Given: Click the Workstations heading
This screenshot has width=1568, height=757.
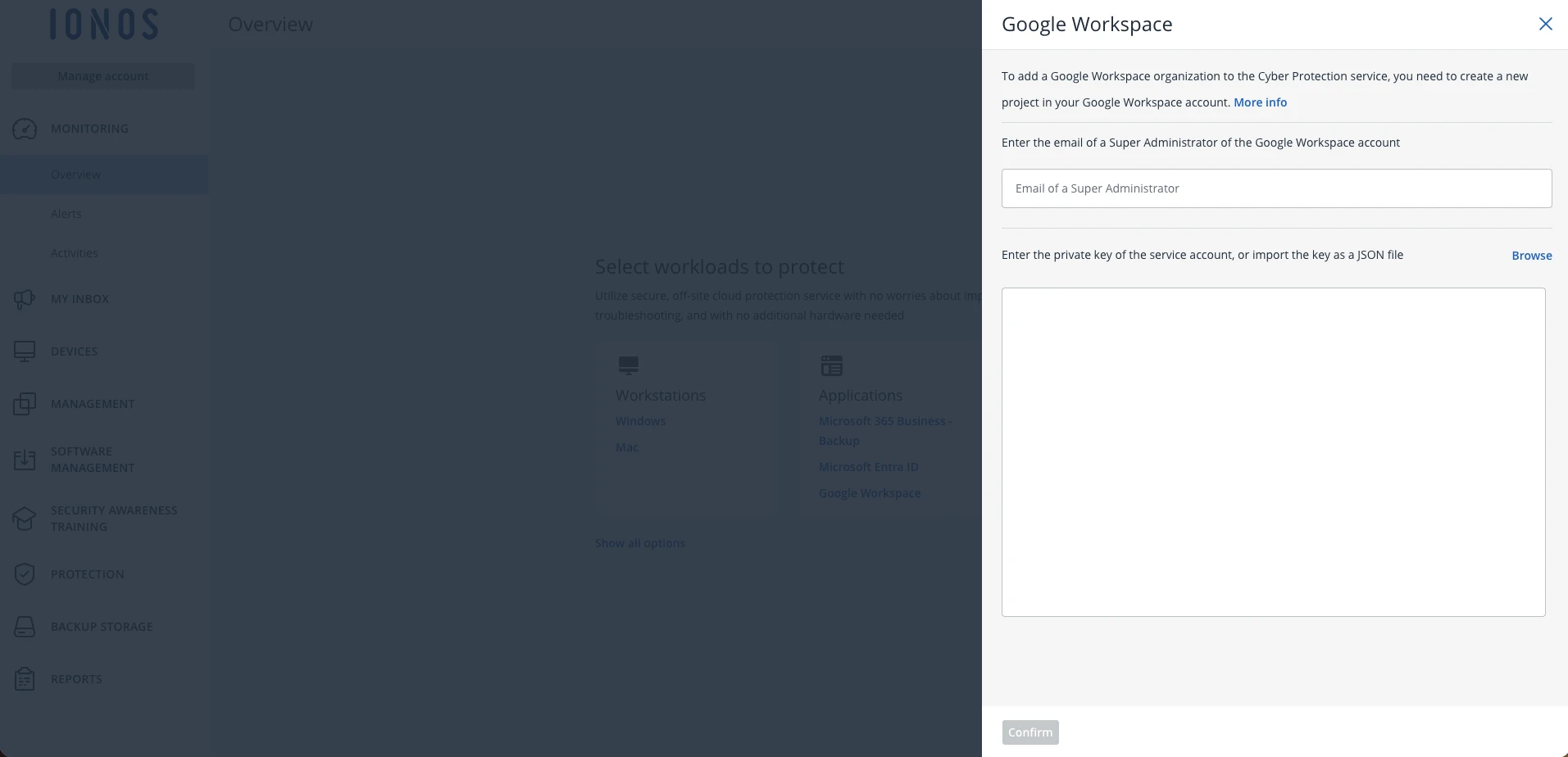Looking at the screenshot, I should (661, 395).
